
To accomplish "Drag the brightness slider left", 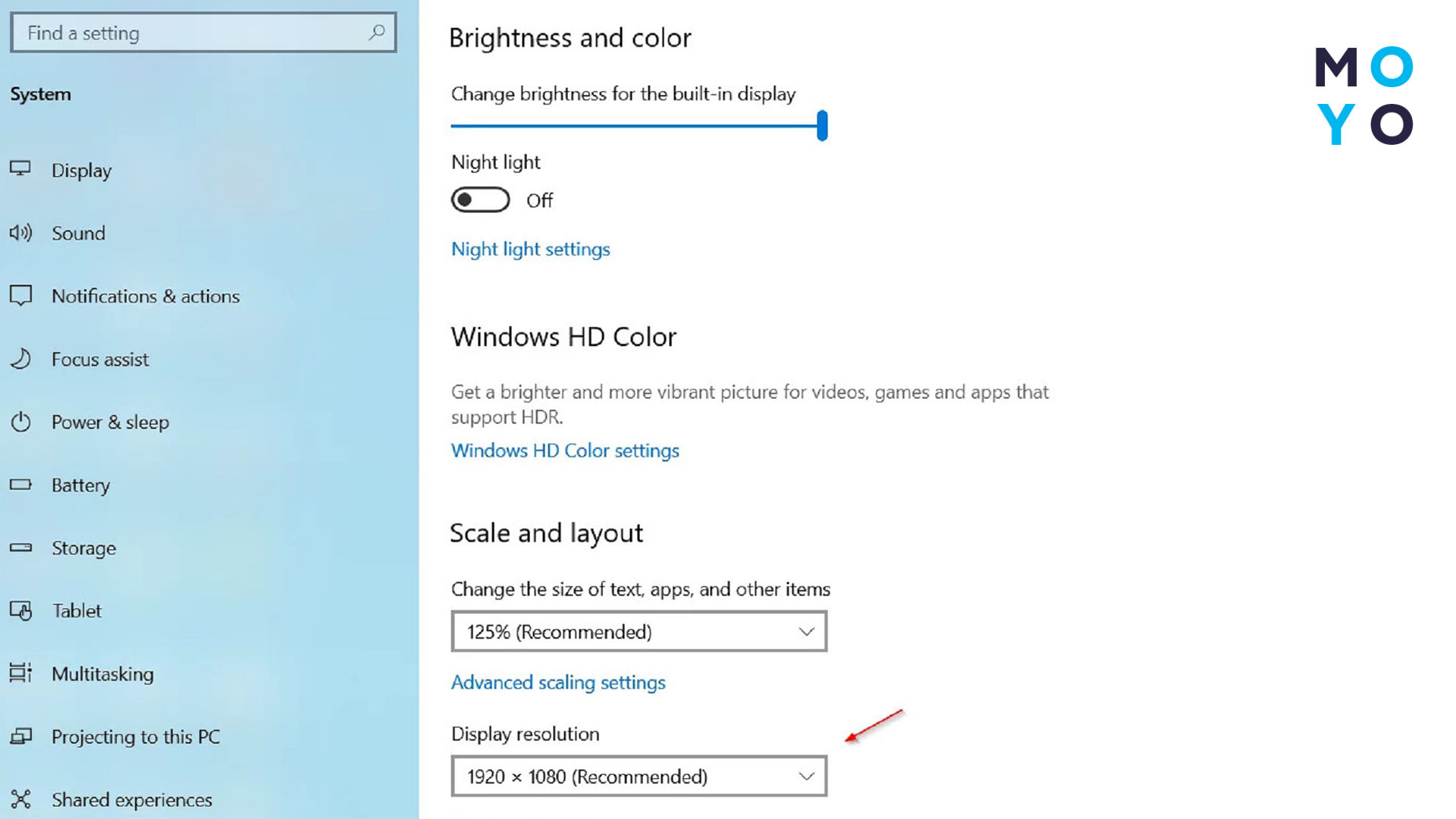I will point(821,124).
